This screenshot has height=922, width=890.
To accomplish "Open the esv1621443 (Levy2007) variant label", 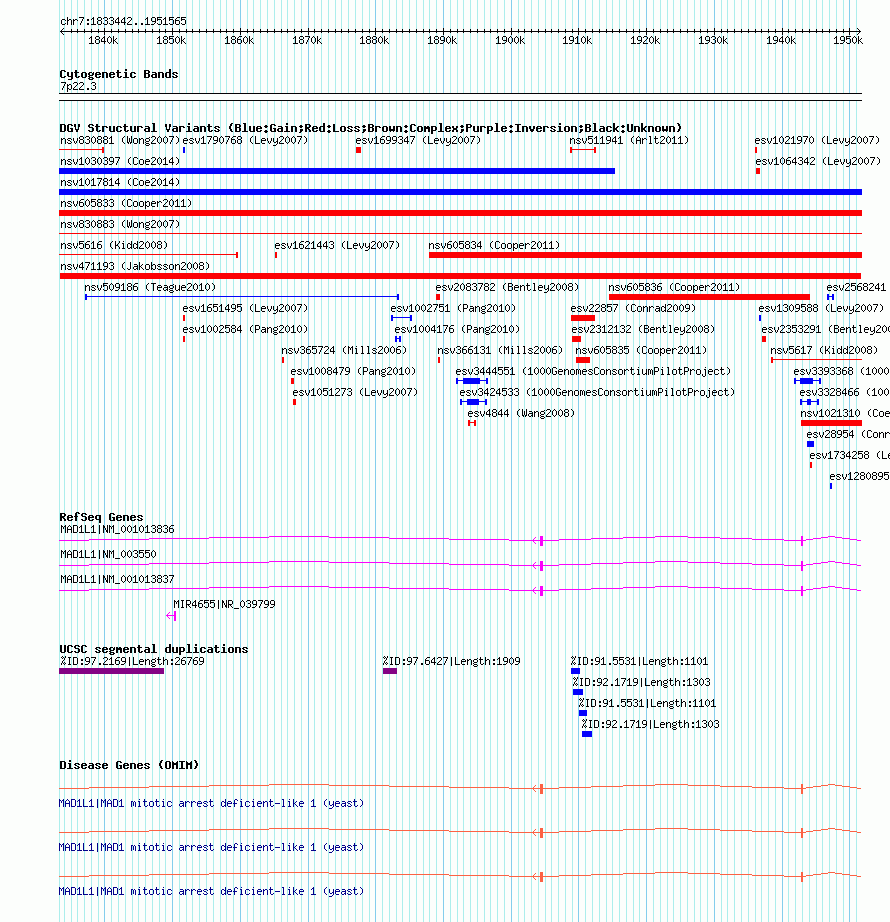I will [337, 245].
